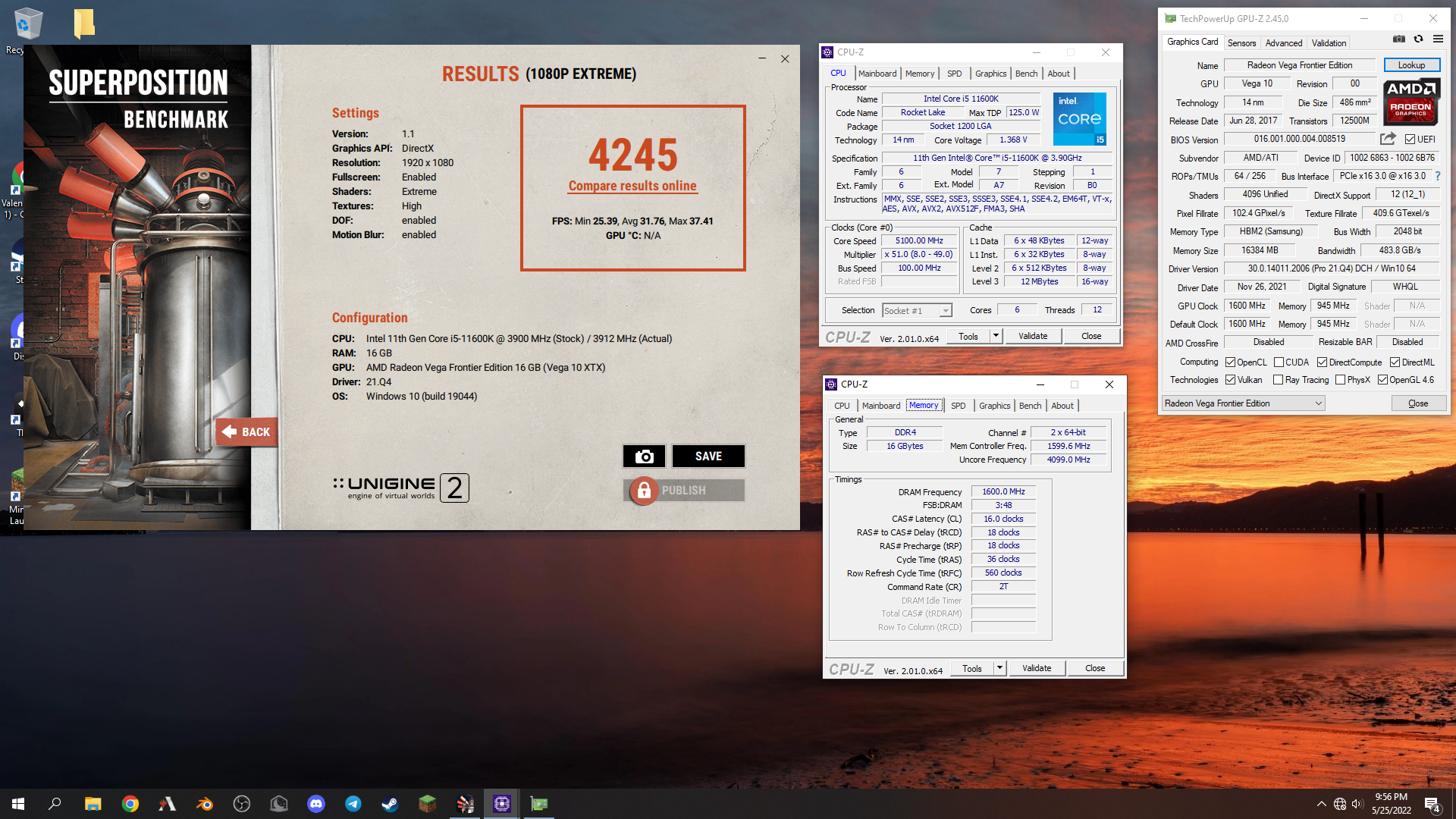The height and width of the screenshot is (819, 1456).
Task: Open SPD tab in top CPU-Z window
Action: 954,74
